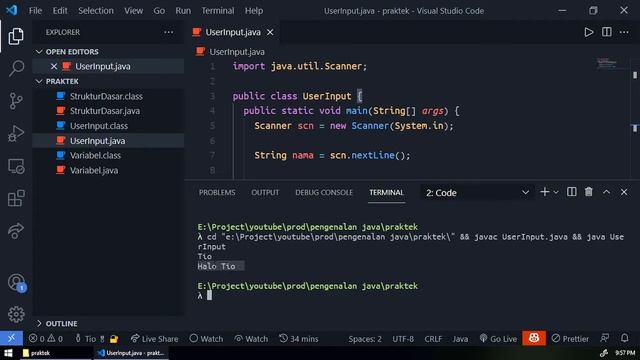Open praktek folder in Windows taskbar
Screen dimensions: 640x360
click(55, 353)
